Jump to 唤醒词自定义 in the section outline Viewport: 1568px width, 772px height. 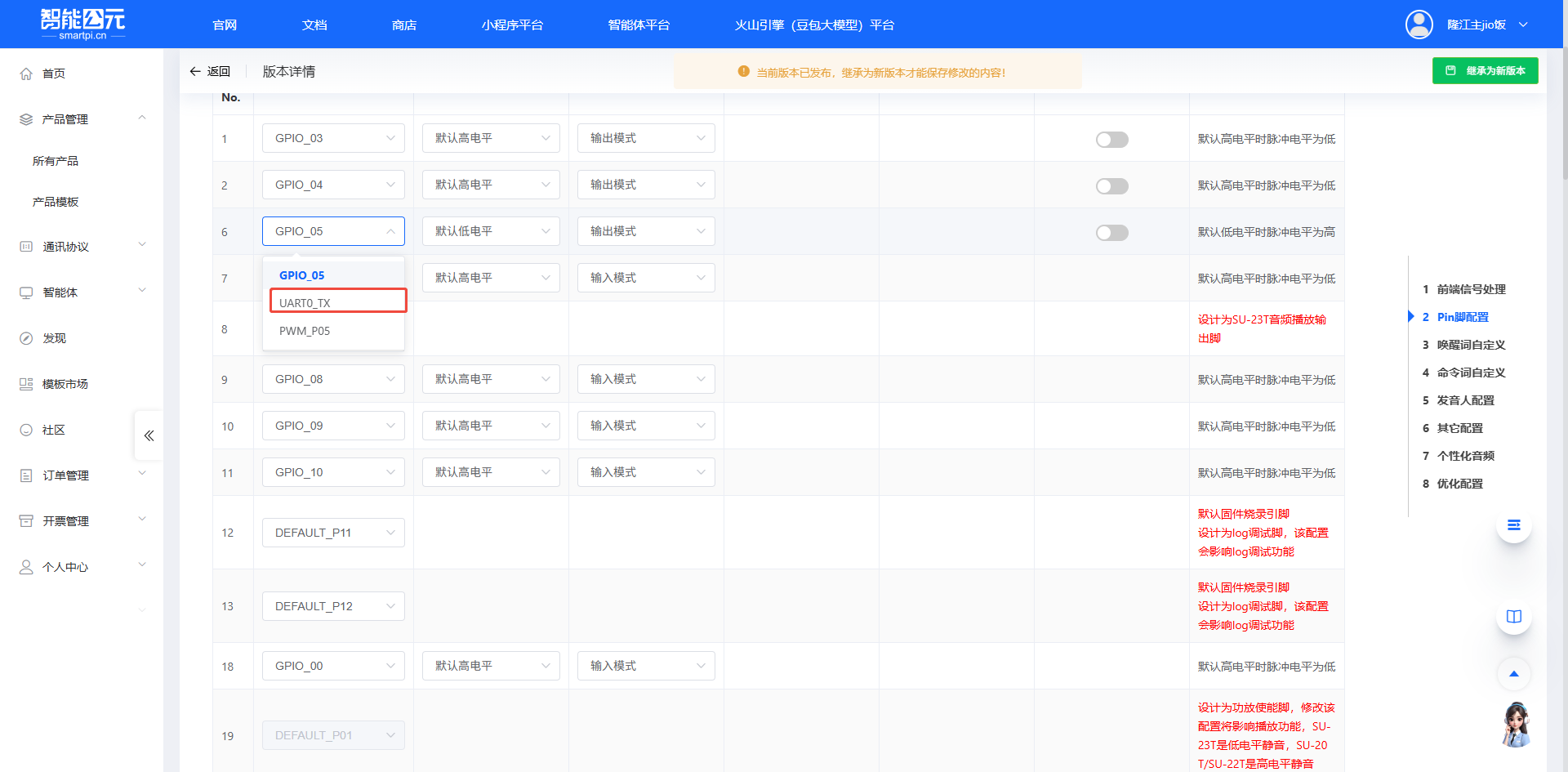point(1471,345)
